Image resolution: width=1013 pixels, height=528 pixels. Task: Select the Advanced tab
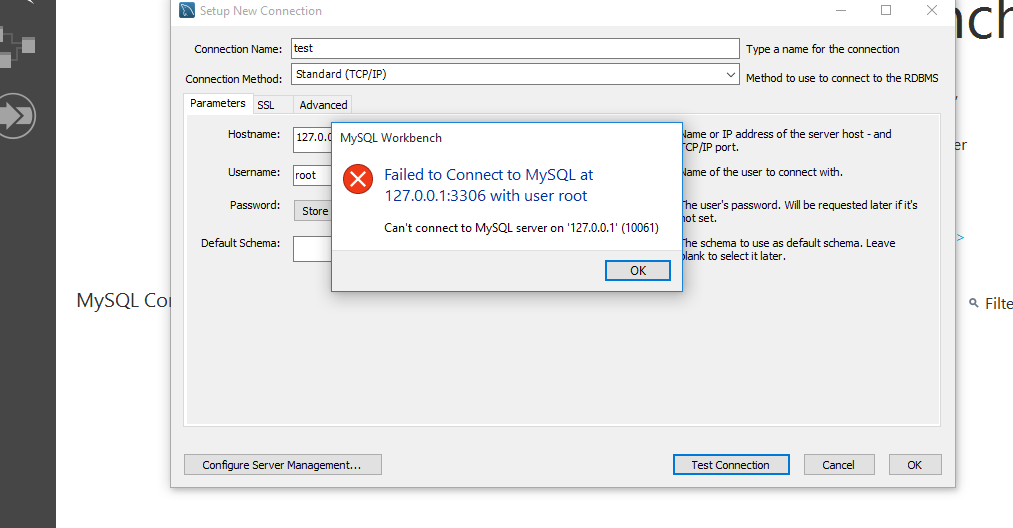click(x=323, y=105)
